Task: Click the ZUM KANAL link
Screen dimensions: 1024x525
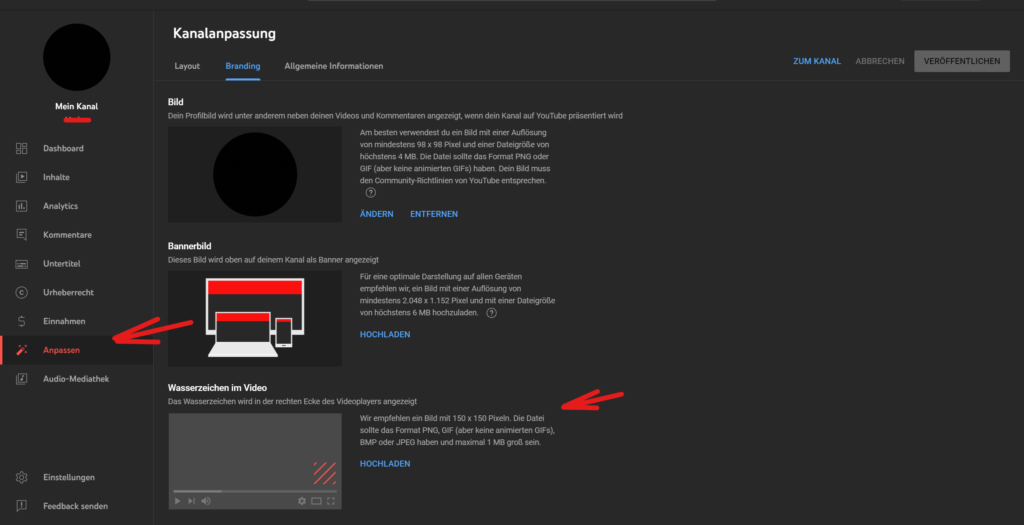Action: point(816,61)
